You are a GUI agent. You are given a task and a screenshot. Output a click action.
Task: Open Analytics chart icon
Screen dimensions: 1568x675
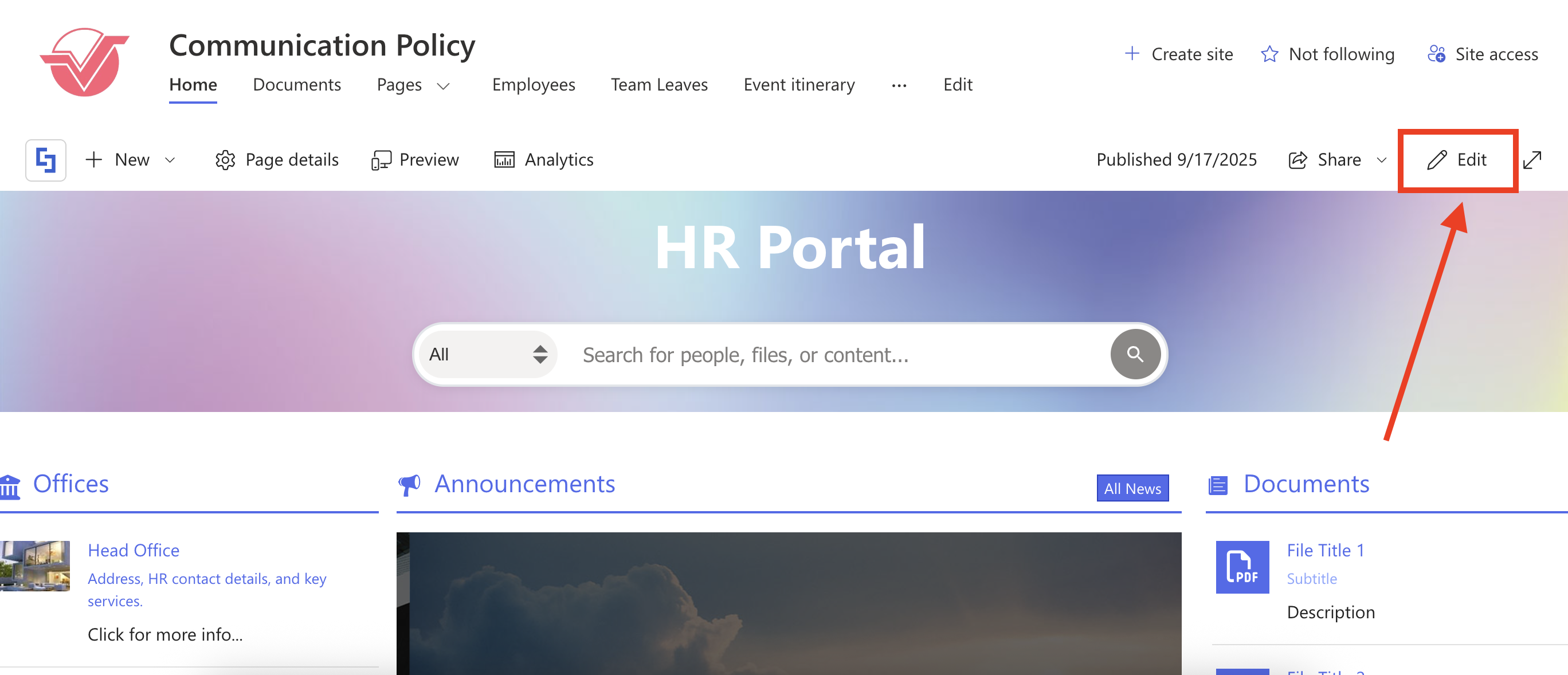pyautogui.click(x=504, y=160)
